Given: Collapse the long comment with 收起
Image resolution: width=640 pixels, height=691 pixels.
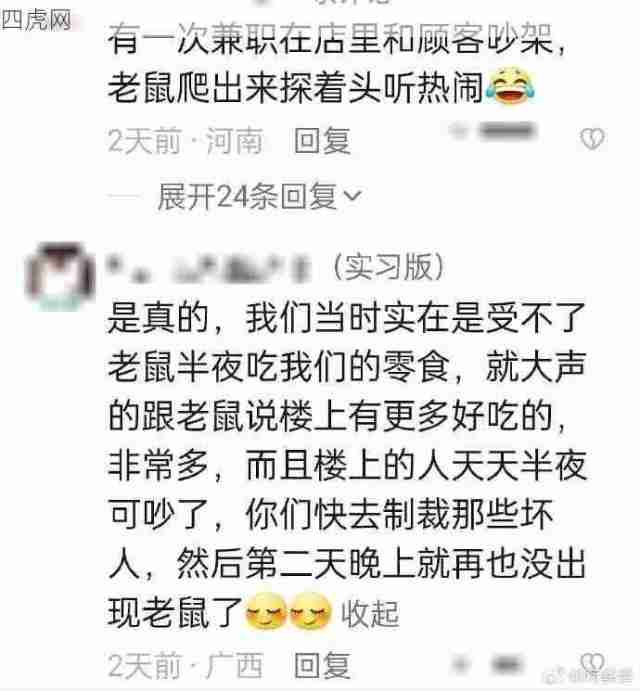Looking at the screenshot, I should tap(370, 613).
